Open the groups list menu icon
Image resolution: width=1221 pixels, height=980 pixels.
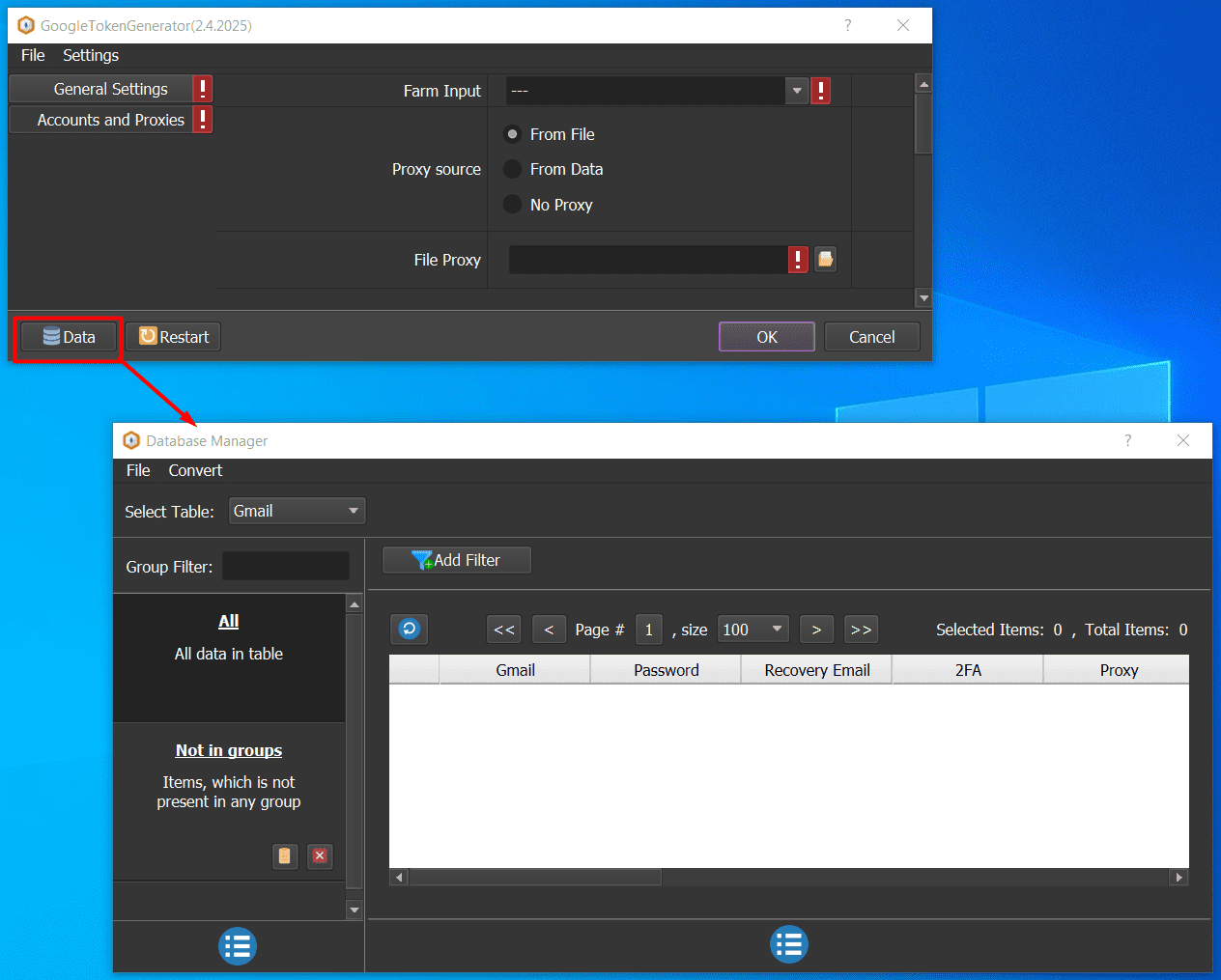[238, 946]
